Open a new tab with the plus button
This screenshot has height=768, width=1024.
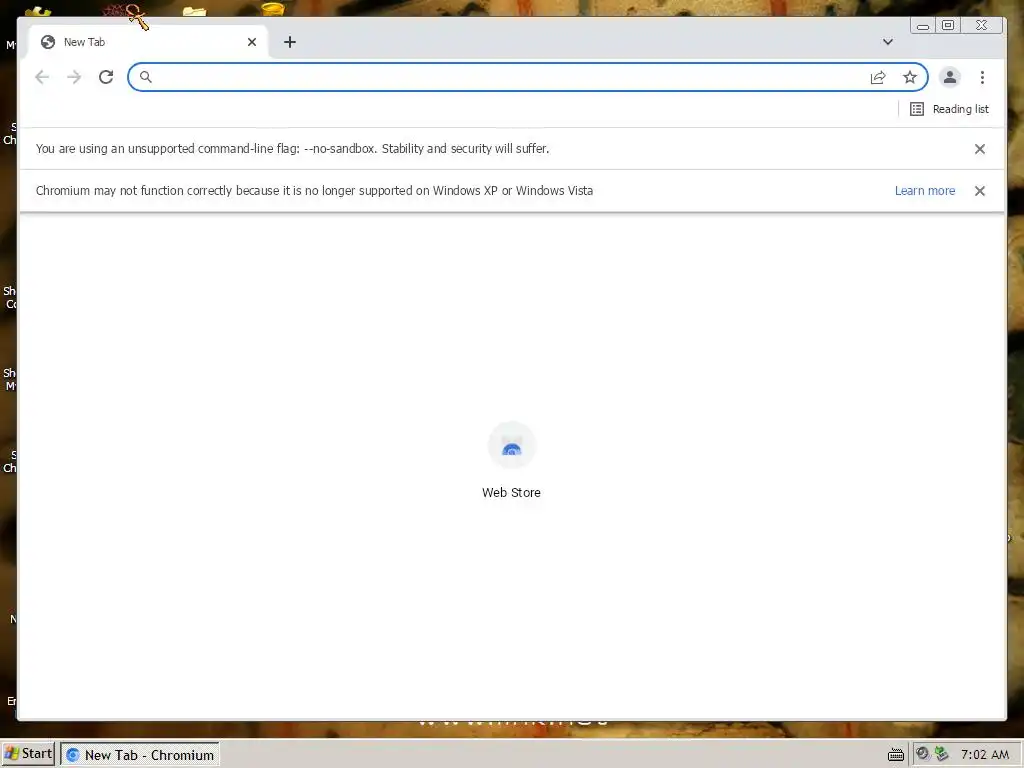tap(290, 42)
